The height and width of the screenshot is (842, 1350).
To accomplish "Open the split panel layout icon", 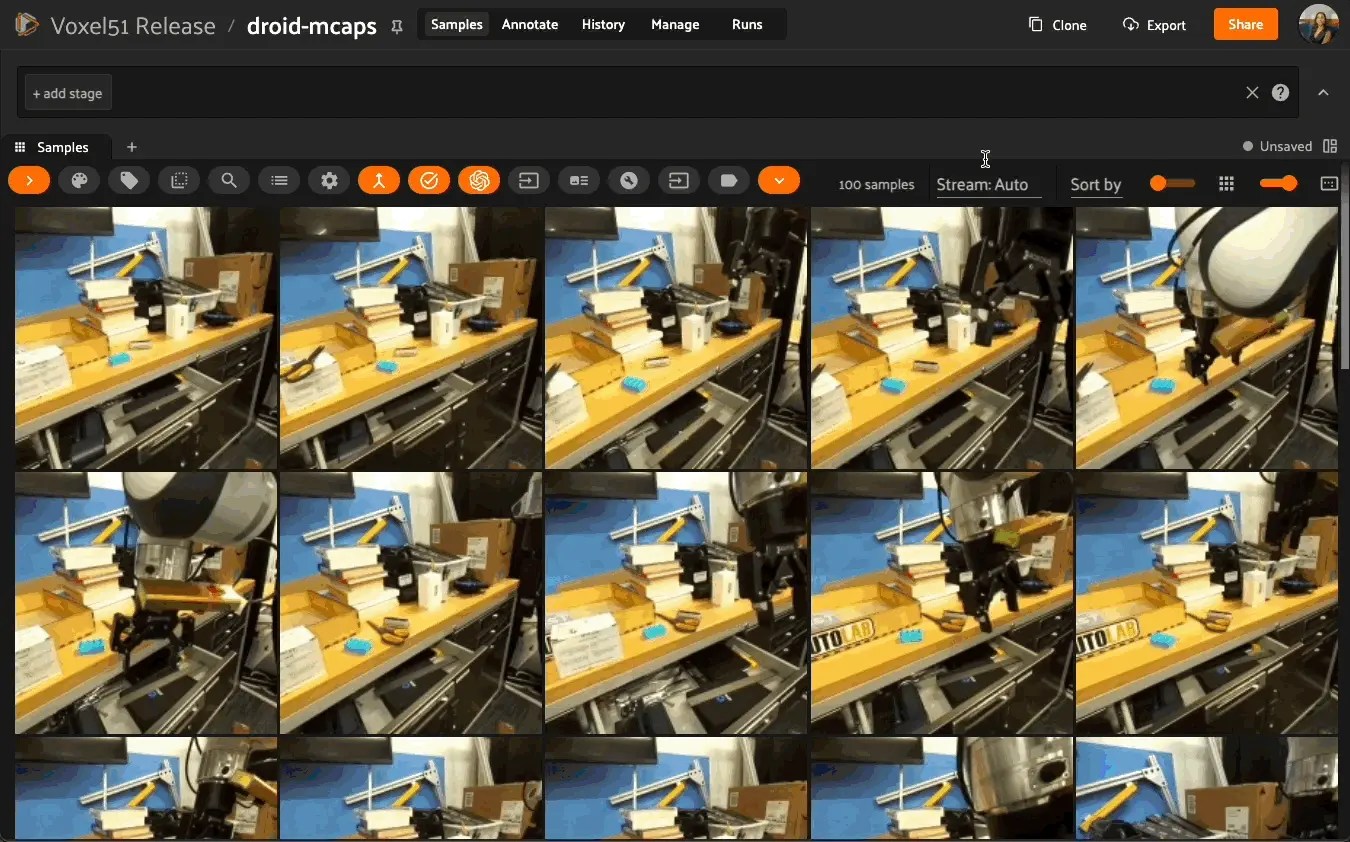I will (x=1330, y=146).
